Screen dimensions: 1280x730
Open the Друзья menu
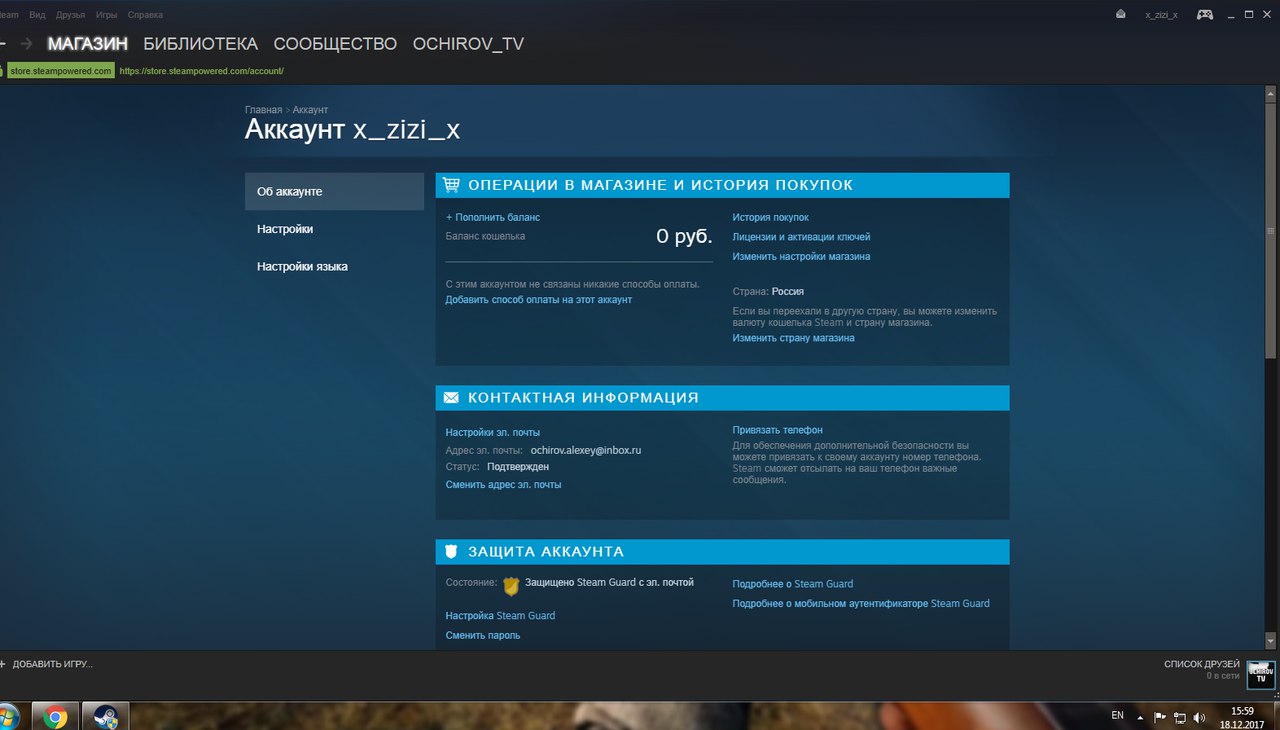71,15
